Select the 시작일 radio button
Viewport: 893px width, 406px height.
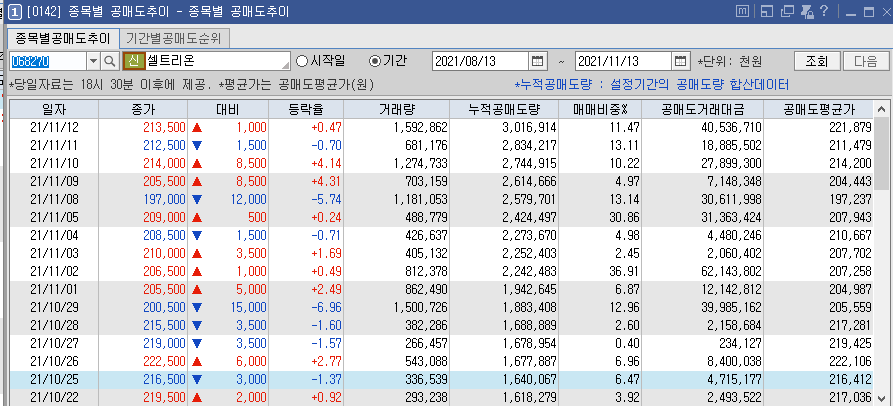point(302,61)
